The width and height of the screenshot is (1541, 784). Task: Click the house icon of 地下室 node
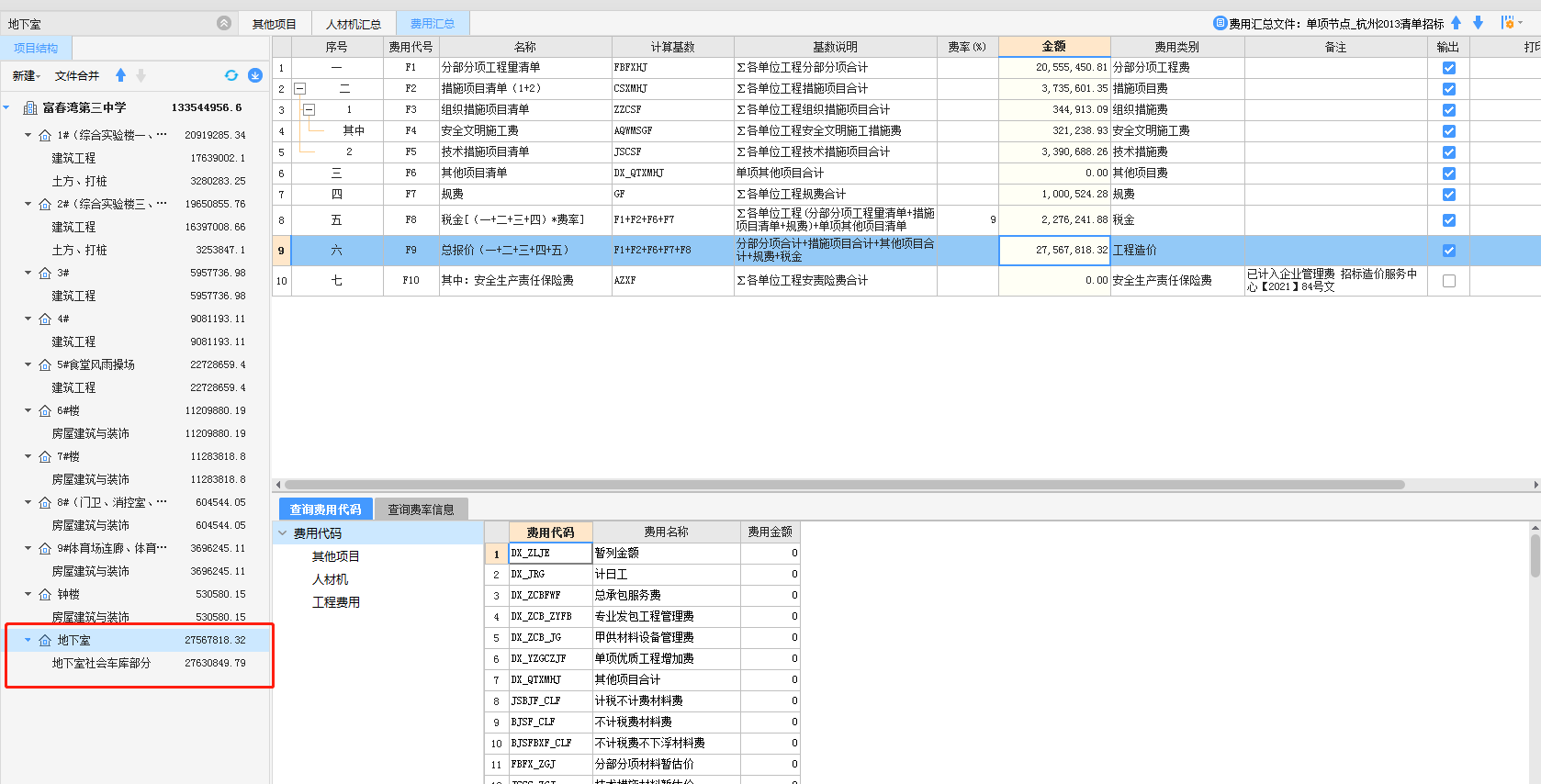(x=45, y=640)
